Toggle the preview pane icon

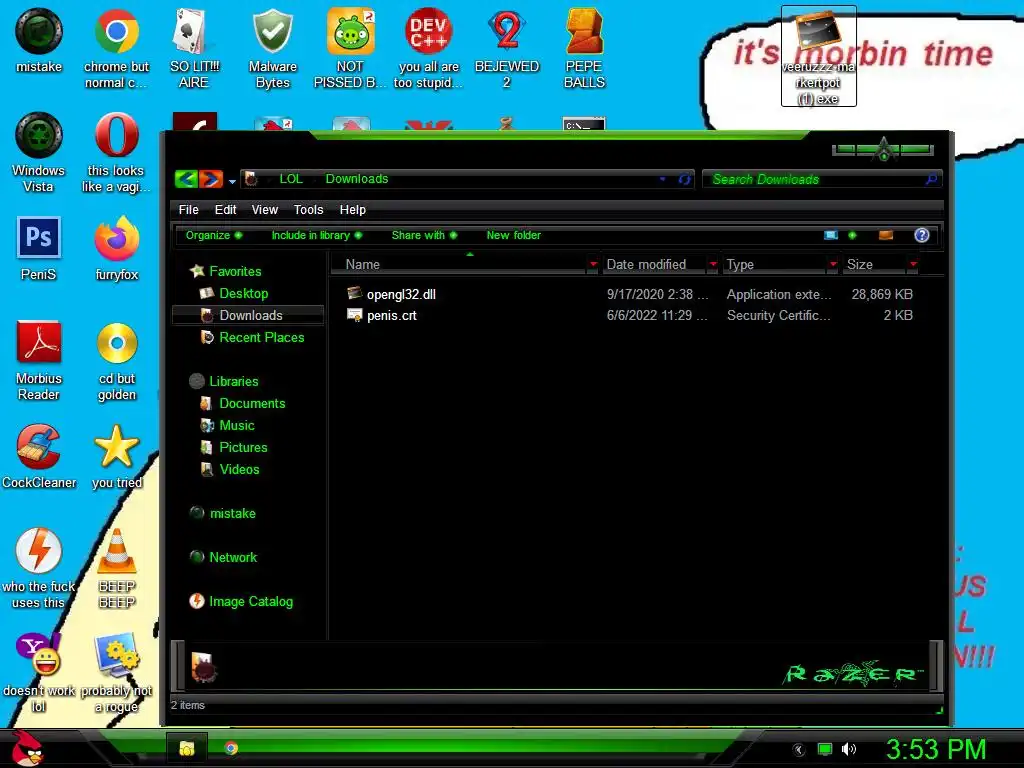886,235
